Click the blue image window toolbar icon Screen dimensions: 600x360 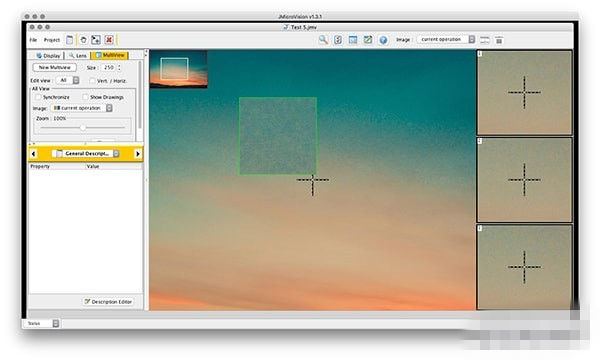[x=353, y=39]
